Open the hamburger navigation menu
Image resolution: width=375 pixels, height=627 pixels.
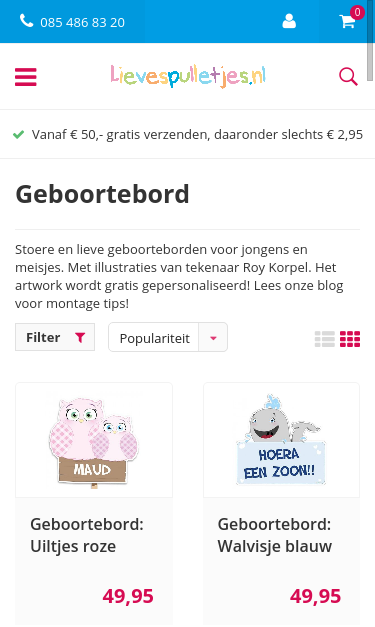(x=26, y=77)
